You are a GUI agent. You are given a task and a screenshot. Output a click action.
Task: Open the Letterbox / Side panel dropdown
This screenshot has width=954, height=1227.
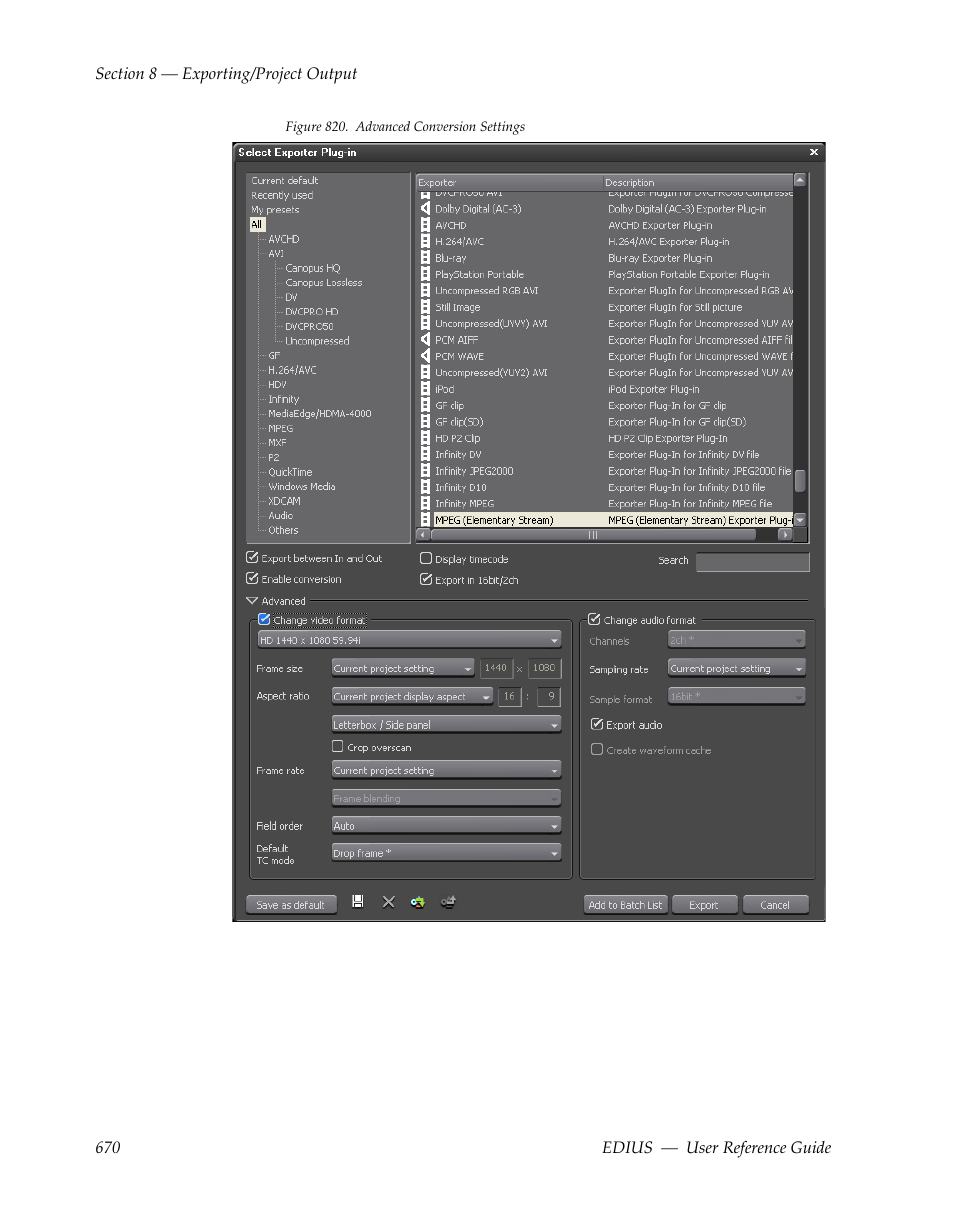[446, 725]
